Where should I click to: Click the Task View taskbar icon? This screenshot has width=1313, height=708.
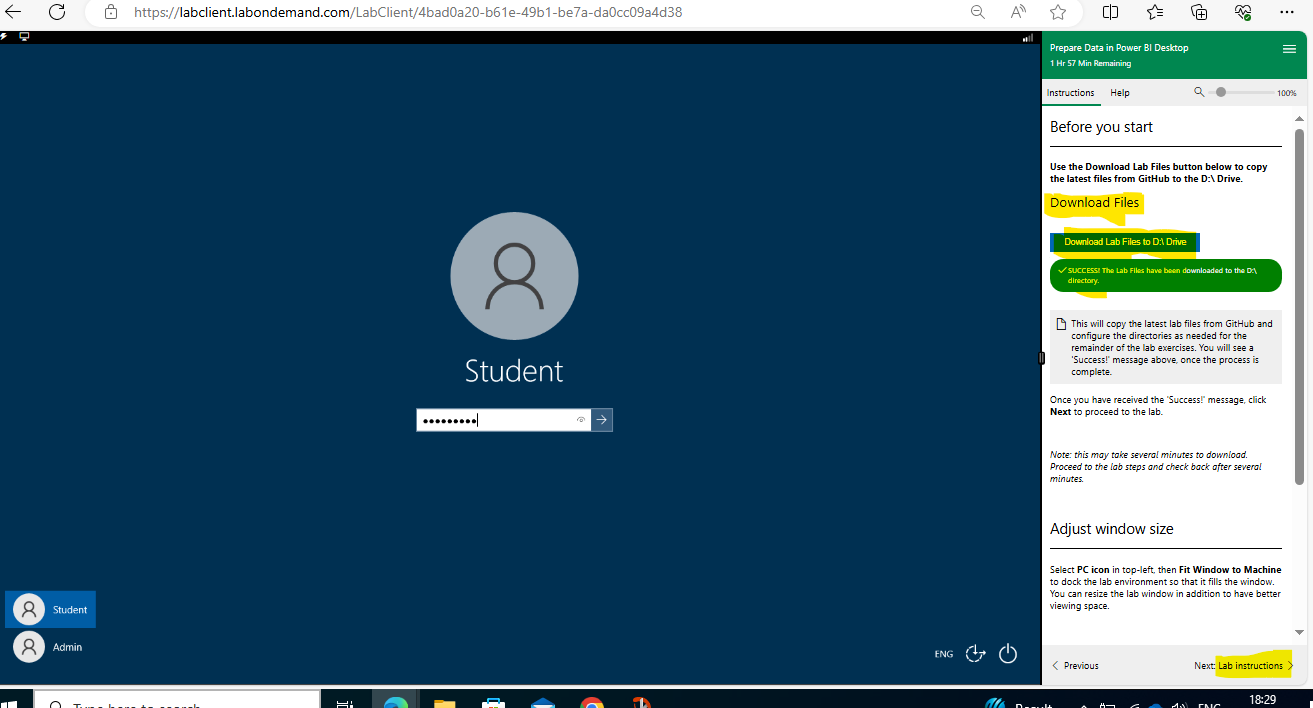point(344,703)
